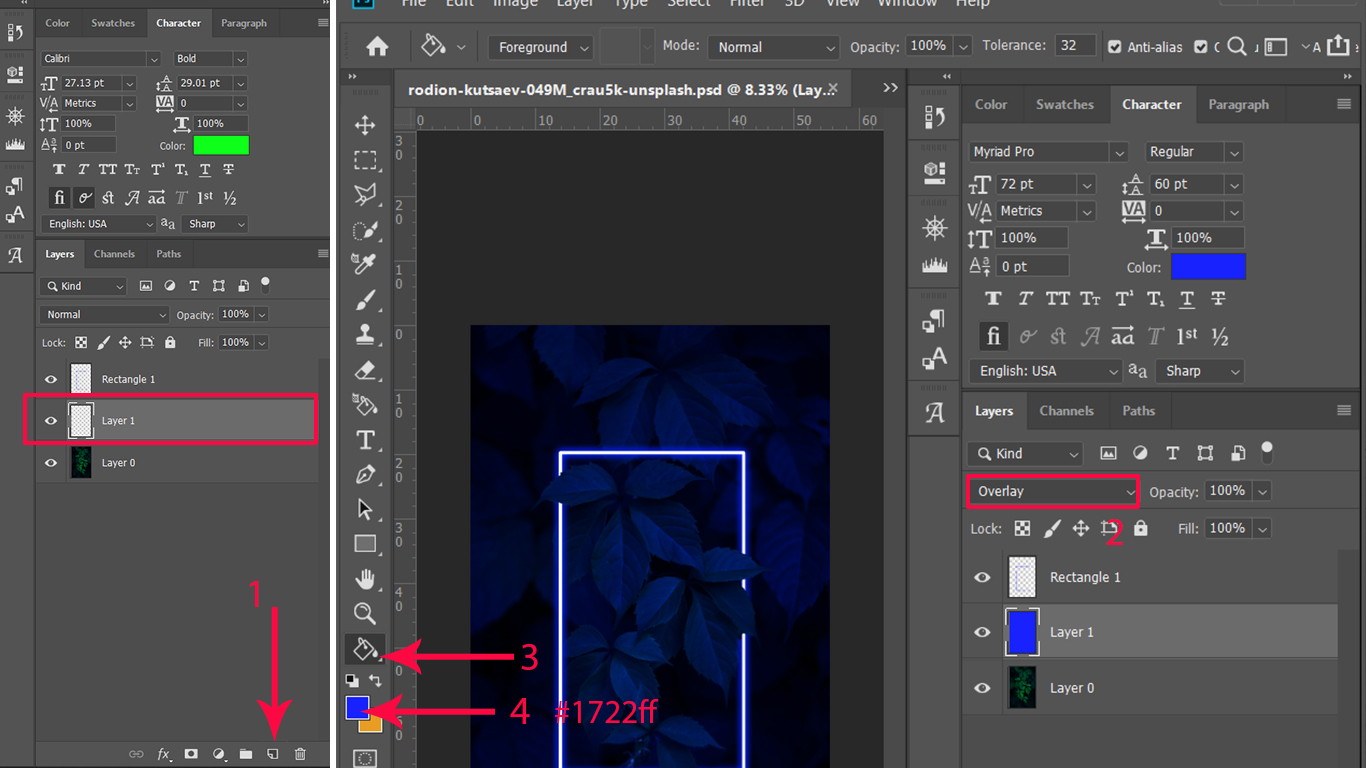Screen dimensions: 1366x768
Task: Click the new group folder icon in the left Layers panel
Action: coord(246,754)
